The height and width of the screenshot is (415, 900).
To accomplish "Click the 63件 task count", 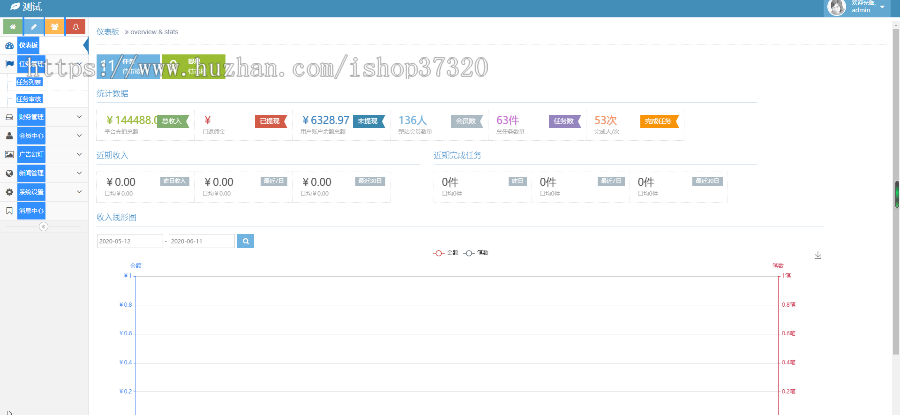I will [507, 120].
